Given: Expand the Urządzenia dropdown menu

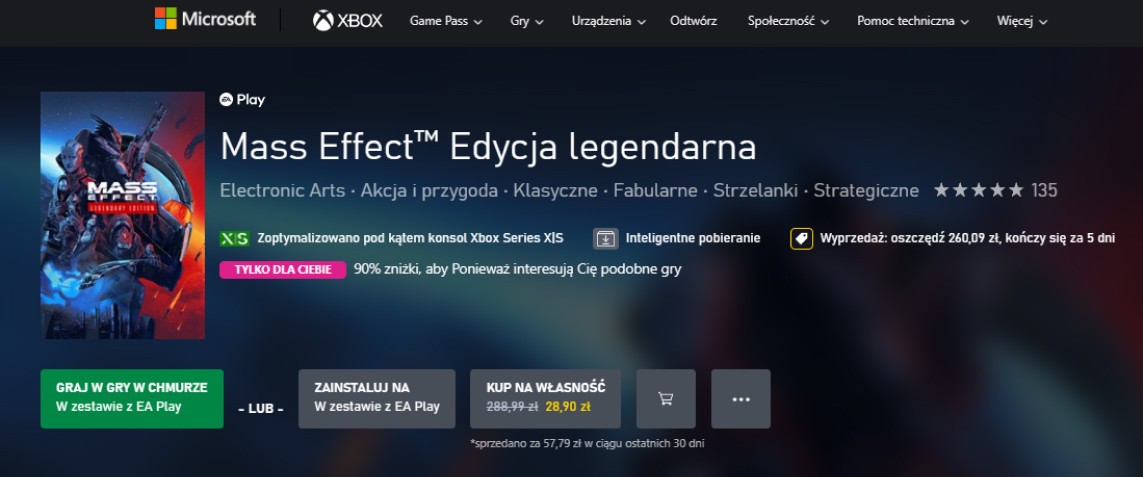Looking at the screenshot, I should 609,21.
